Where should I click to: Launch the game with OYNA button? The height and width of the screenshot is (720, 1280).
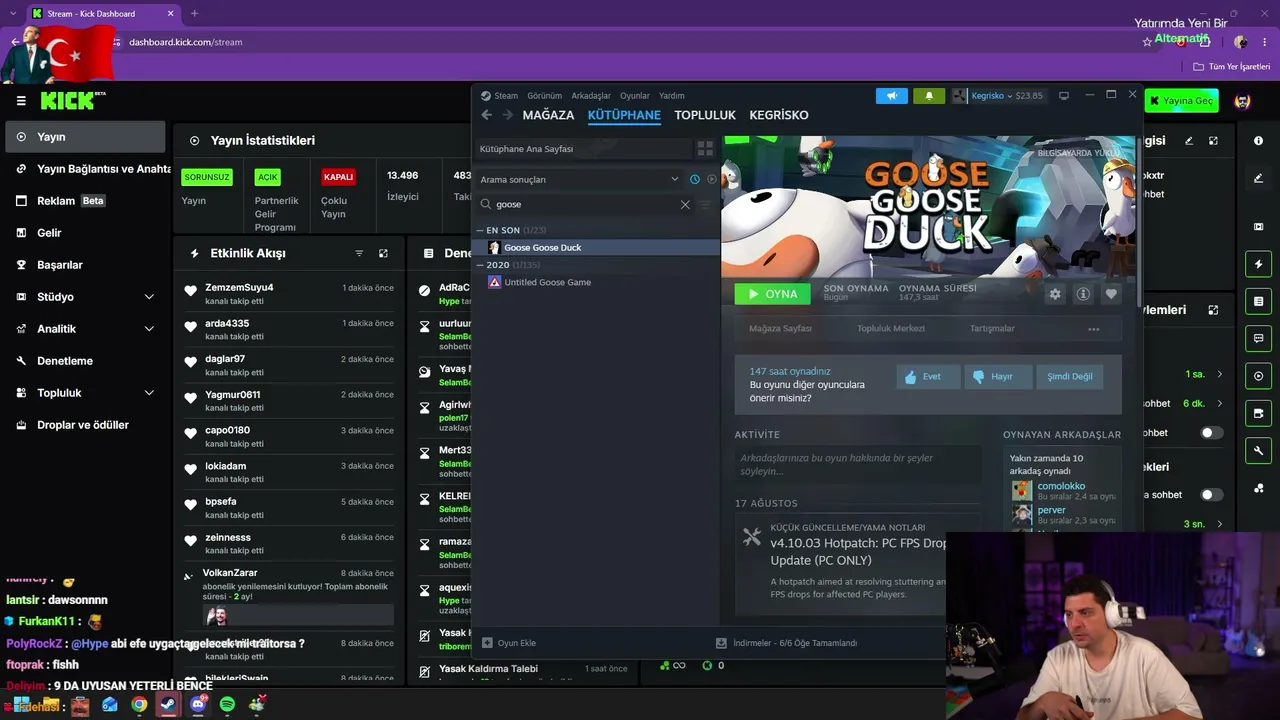pyautogui.click(x=773, y=294)
